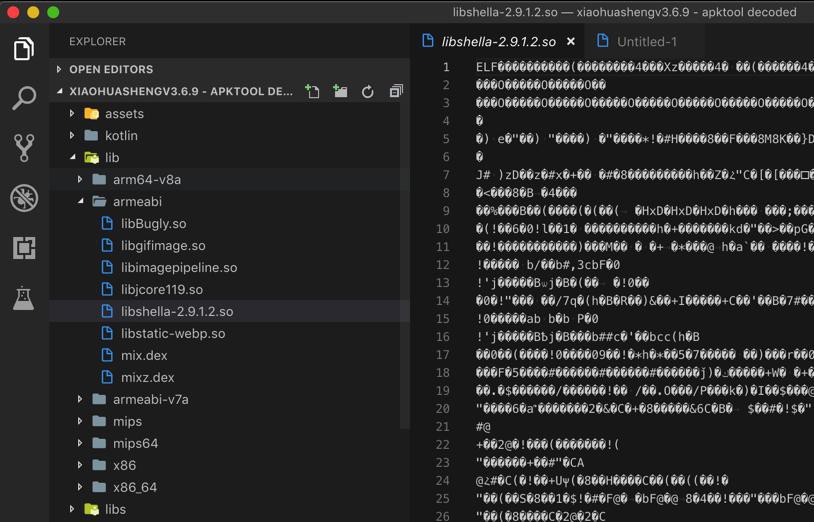
Task: Refresh the explorer file tree
Action: click(x=368, y=92)
